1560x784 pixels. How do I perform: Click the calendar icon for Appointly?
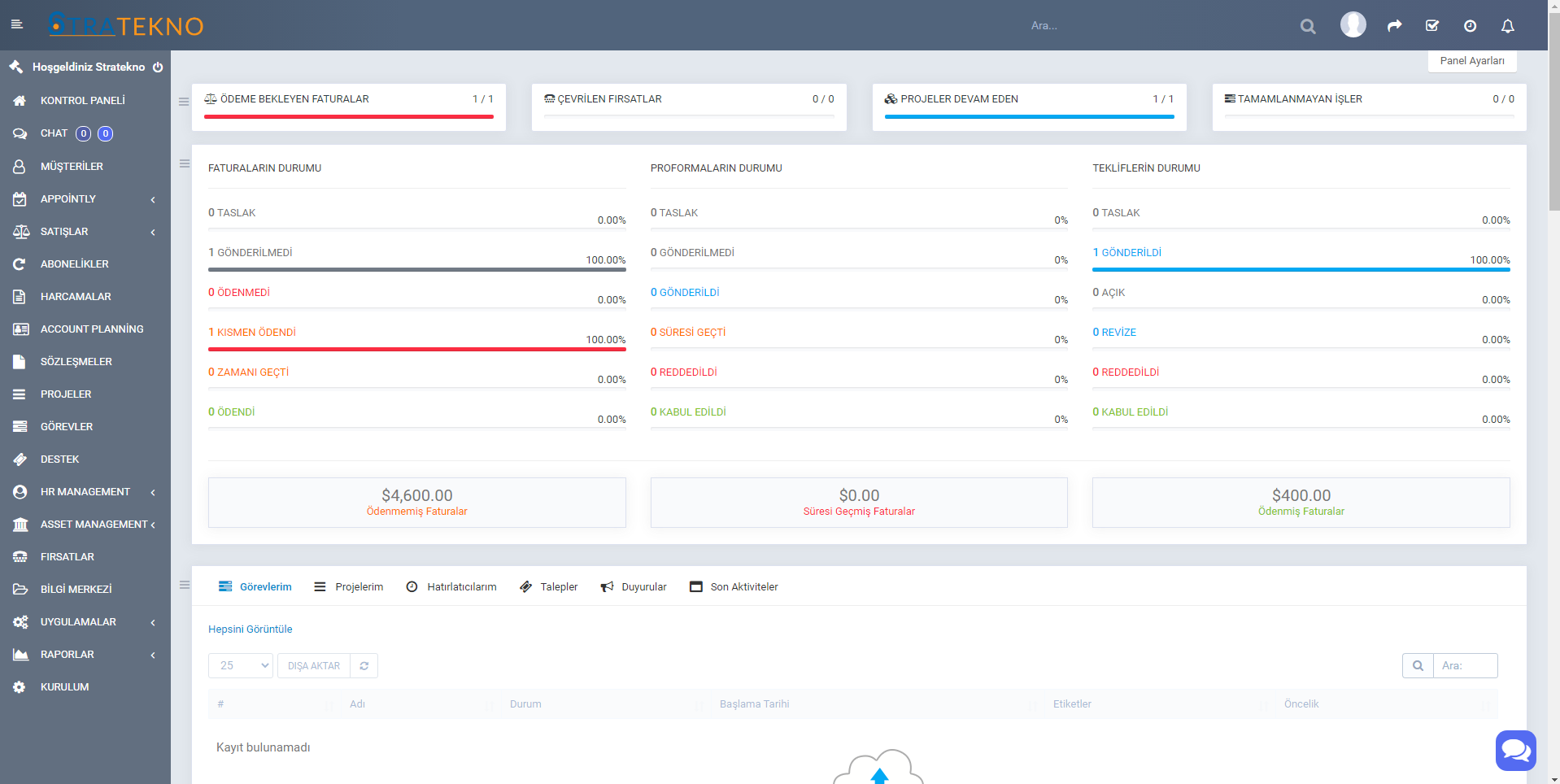tap(20, 198)
